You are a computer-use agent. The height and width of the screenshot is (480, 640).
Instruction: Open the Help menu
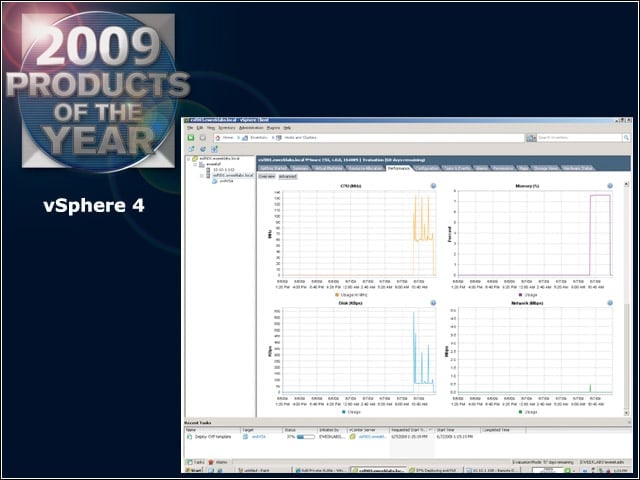[x=287, y=128]
